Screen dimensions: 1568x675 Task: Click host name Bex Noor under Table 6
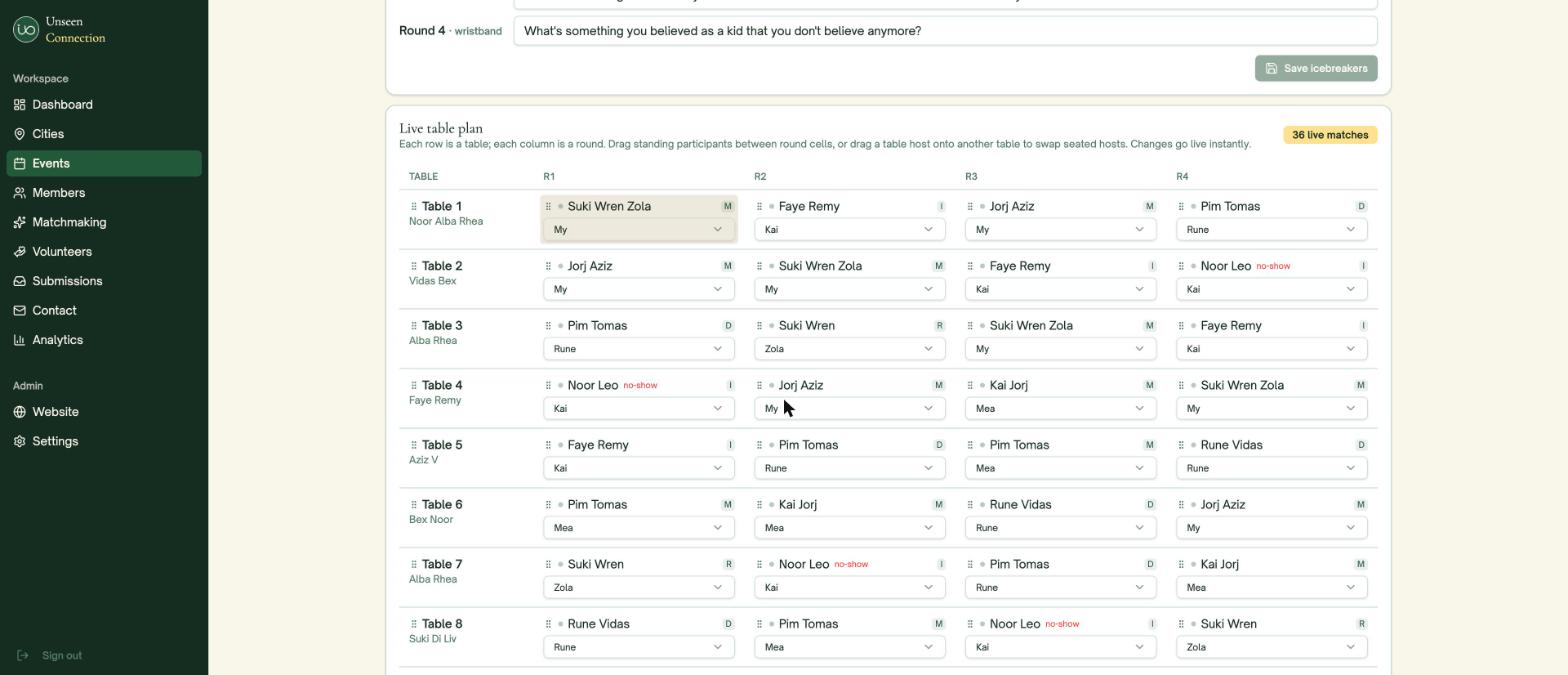click(x=431, y=520)
